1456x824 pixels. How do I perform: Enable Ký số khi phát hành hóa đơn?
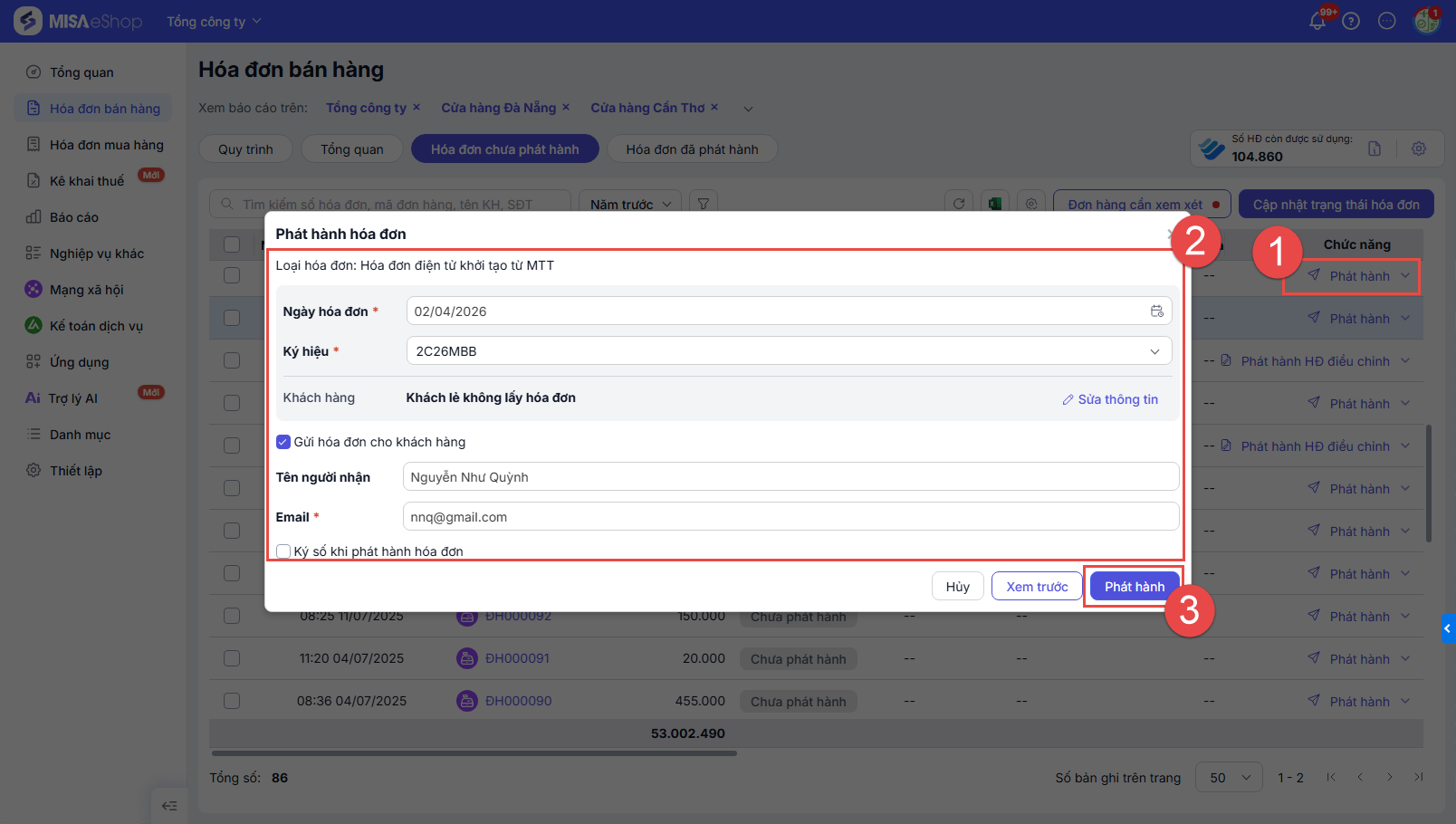click(283, 551)
